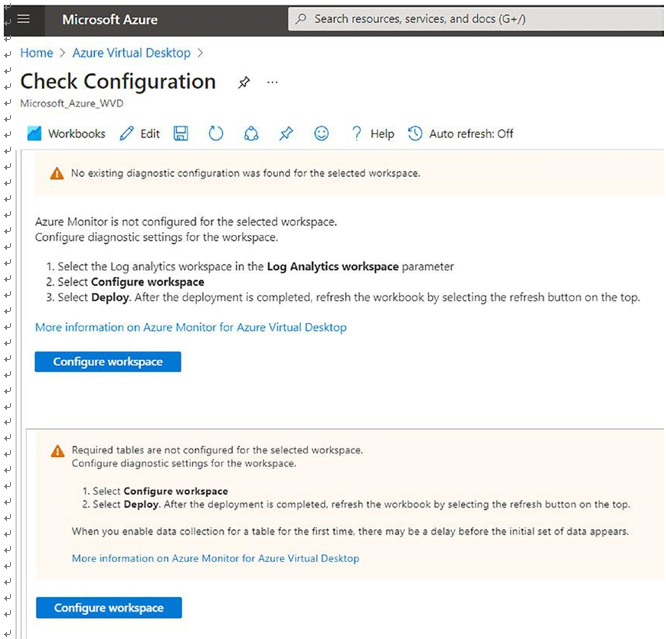
Task: Pin workbook using toolbar pin icon
Action: point(286,133)
